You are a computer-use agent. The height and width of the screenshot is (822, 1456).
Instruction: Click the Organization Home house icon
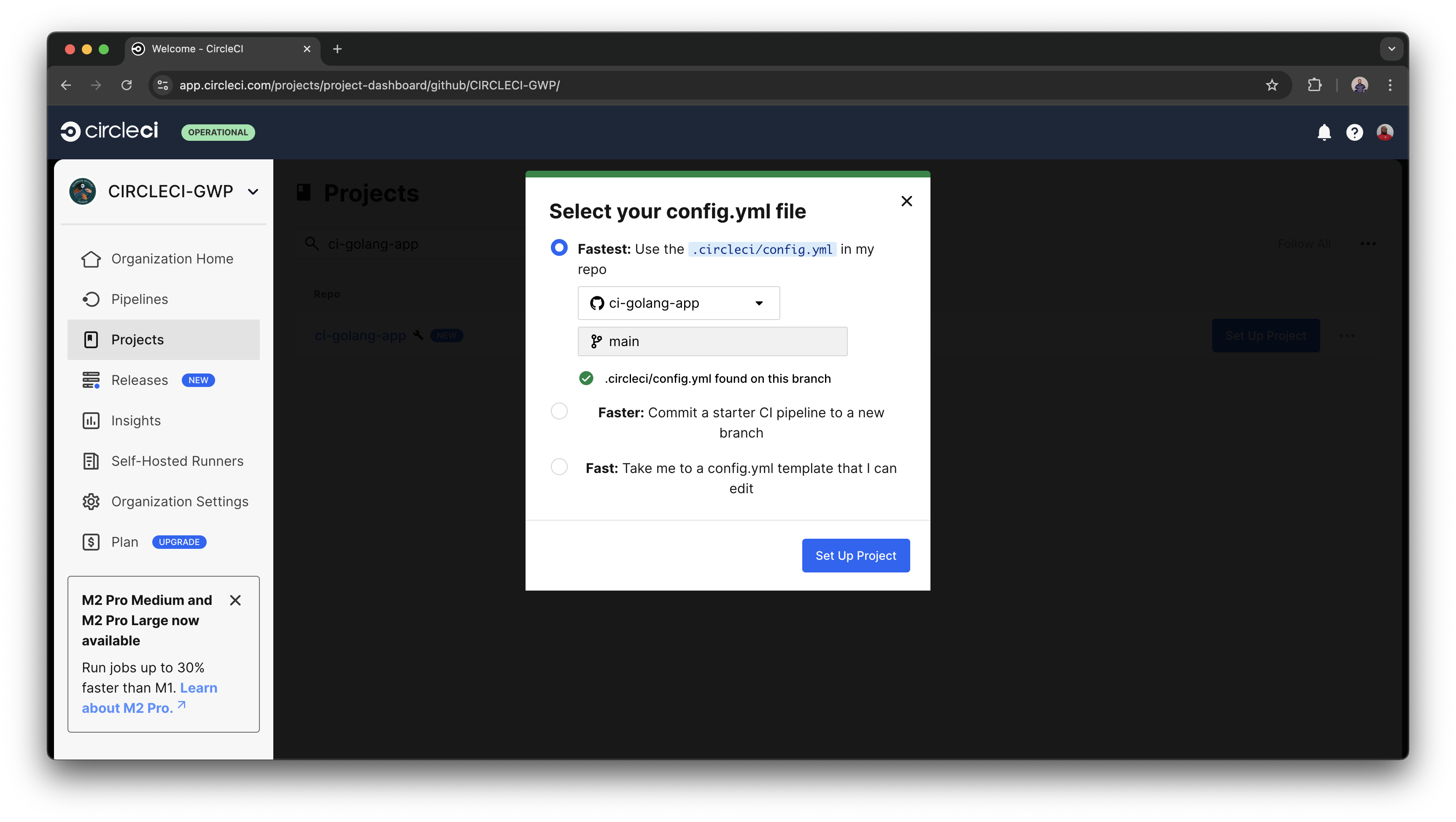(91, 259)
